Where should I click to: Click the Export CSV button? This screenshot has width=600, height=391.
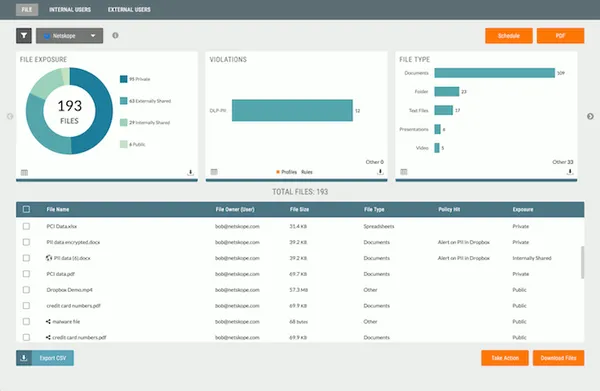(45, 358)
